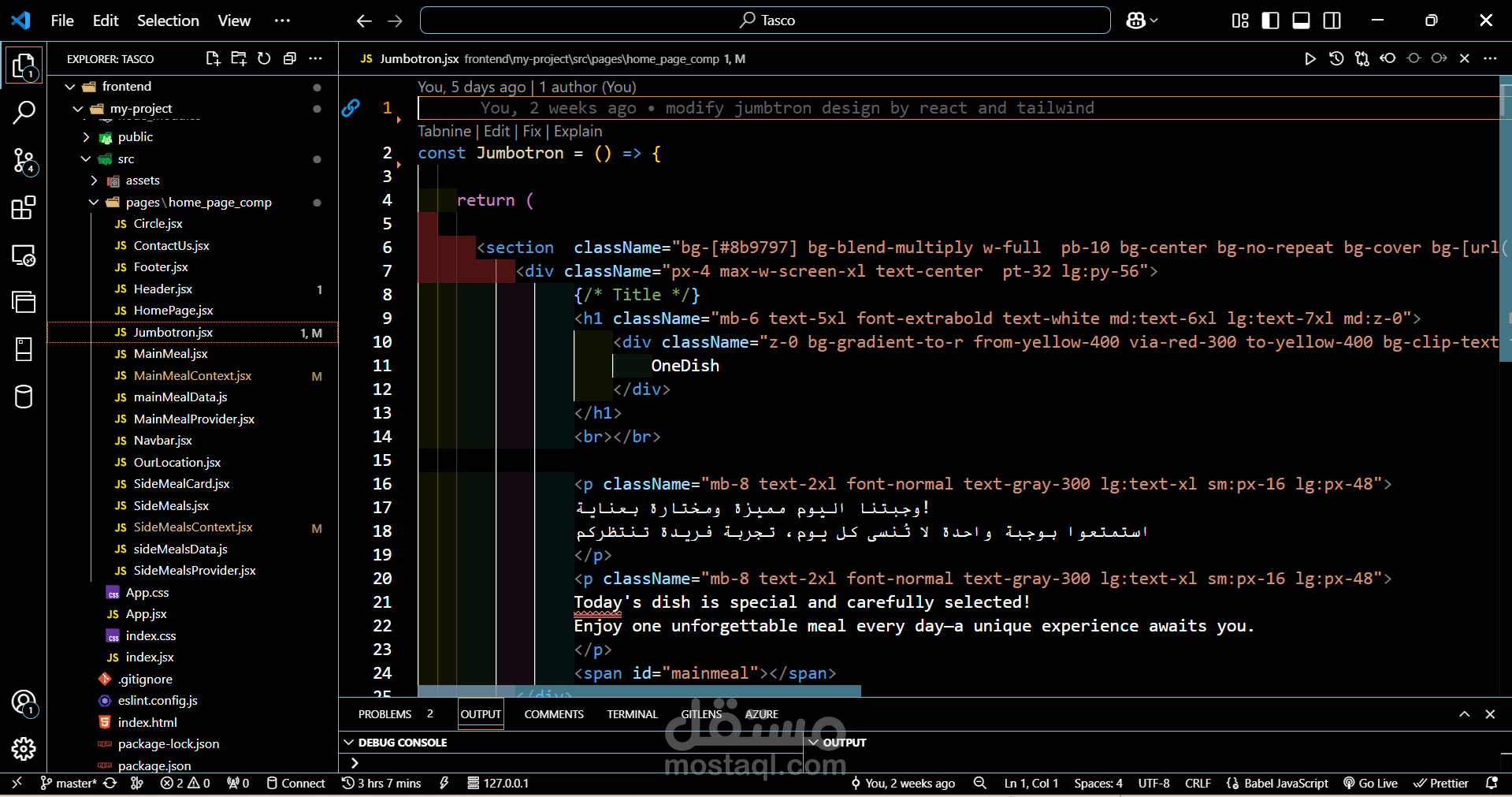
Task: Open the Copilot chat icon in the title bar
Action: (x=1135, y=20)
